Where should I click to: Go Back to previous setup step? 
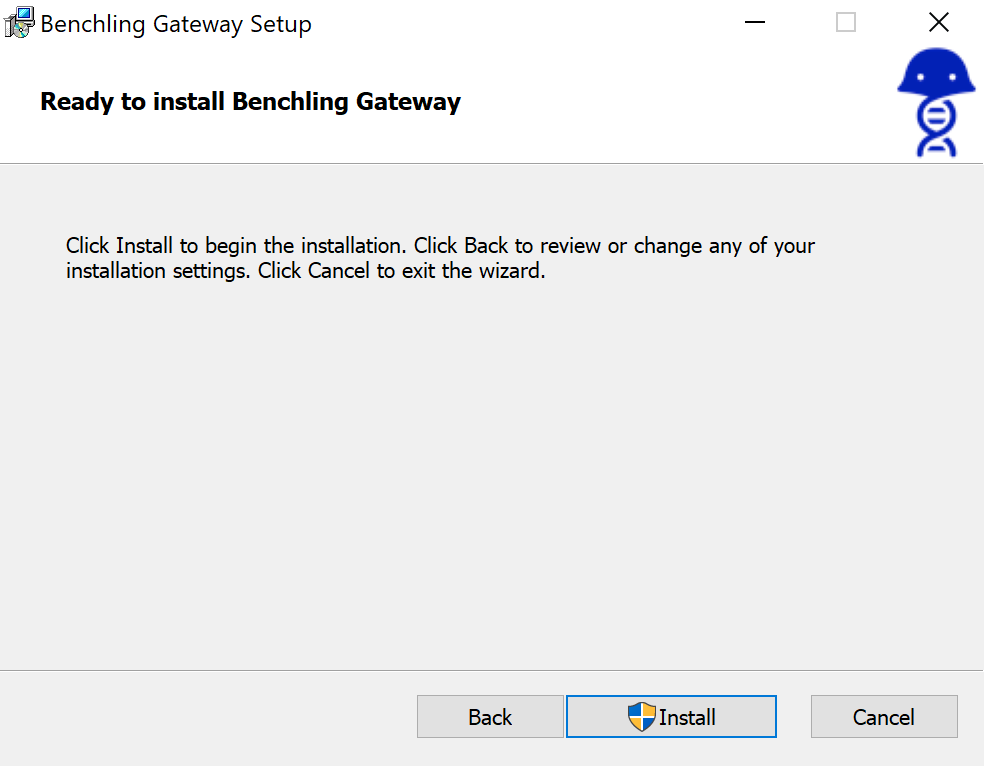[x=490, y=717]
